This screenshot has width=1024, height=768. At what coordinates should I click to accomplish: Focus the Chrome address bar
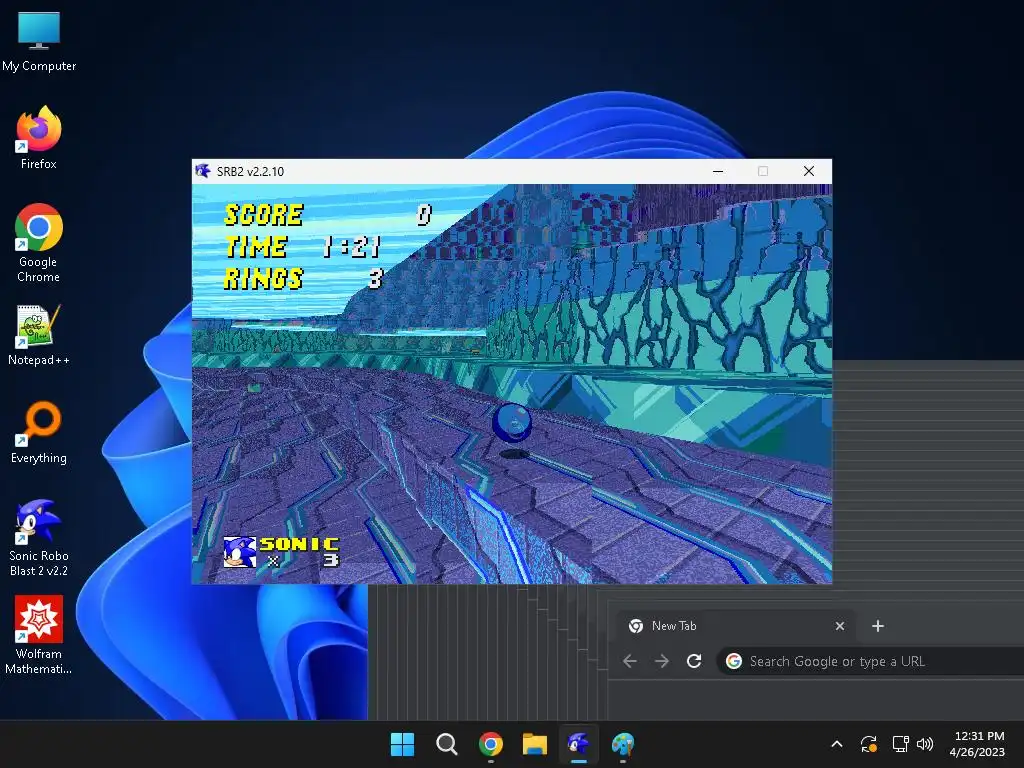871,662
